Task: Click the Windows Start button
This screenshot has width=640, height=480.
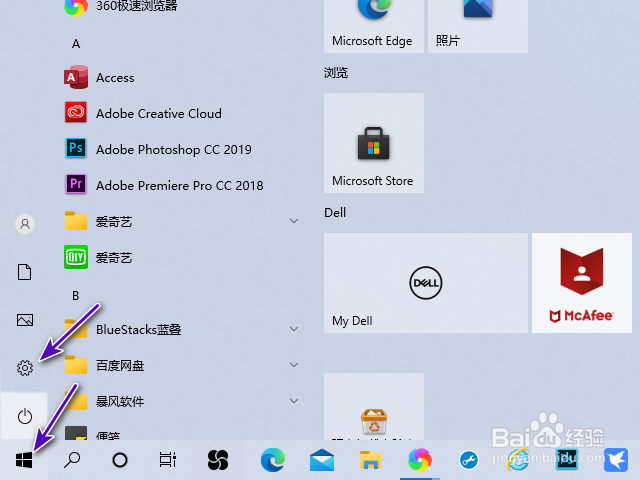Action: [24, 460]
